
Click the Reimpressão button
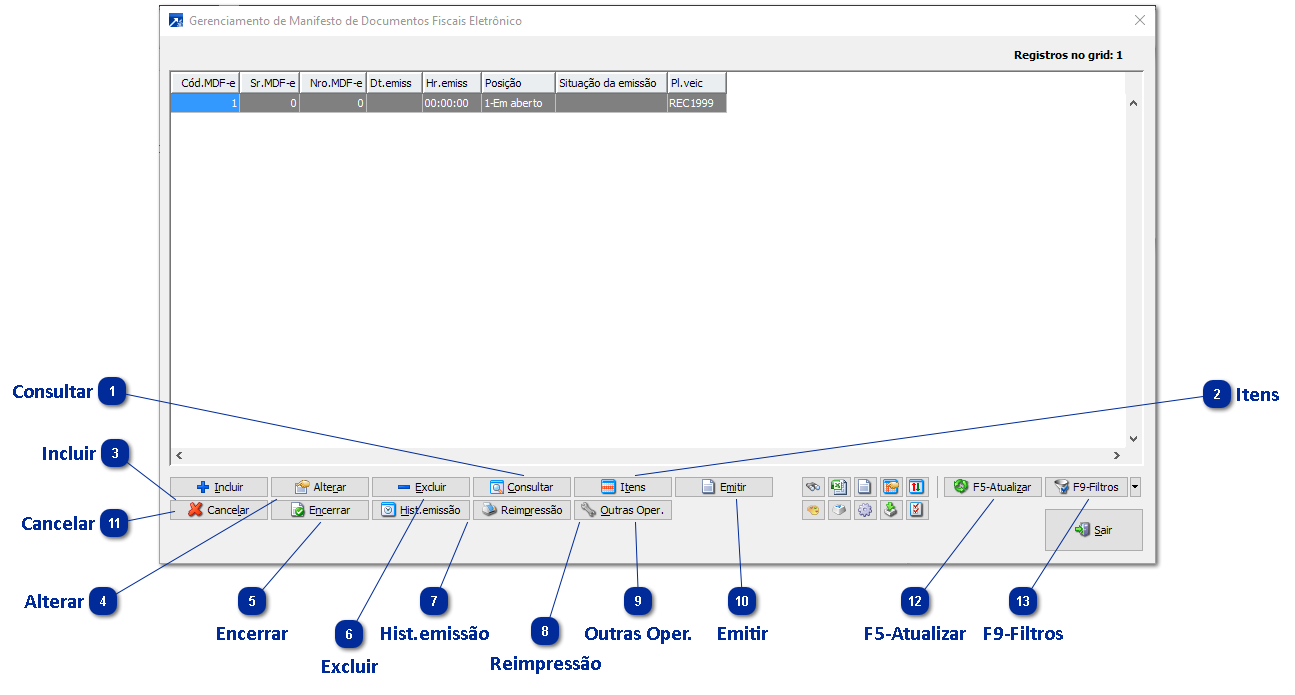pyautogui.click(x=522, y=510)
